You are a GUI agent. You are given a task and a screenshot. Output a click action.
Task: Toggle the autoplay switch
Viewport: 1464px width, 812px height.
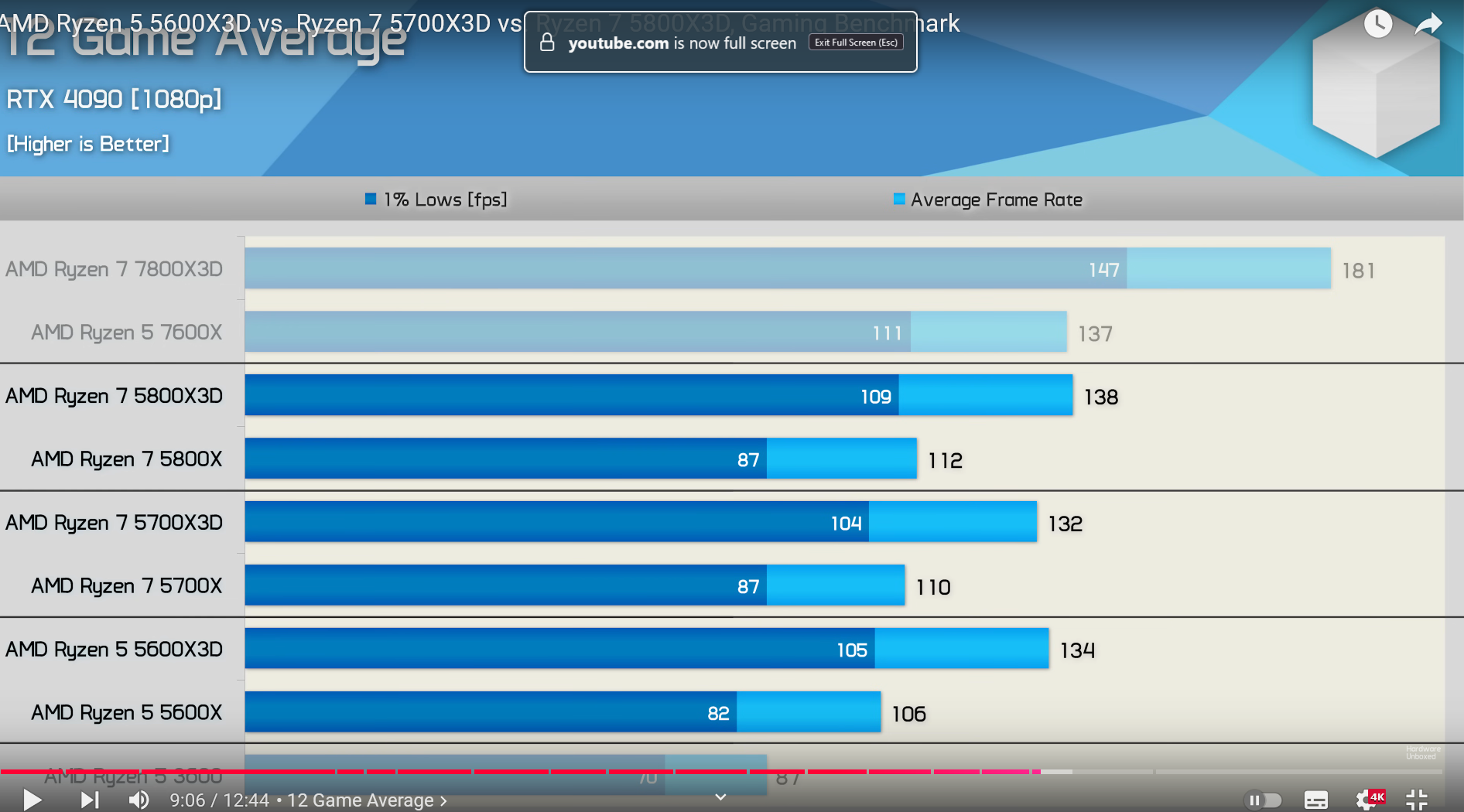pos(1263,800)
